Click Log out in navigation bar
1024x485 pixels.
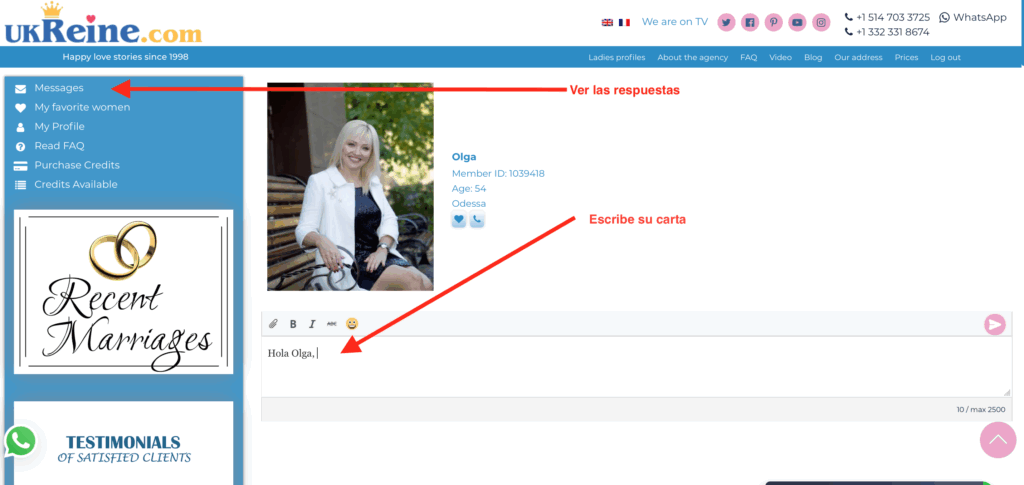point(946,57)
